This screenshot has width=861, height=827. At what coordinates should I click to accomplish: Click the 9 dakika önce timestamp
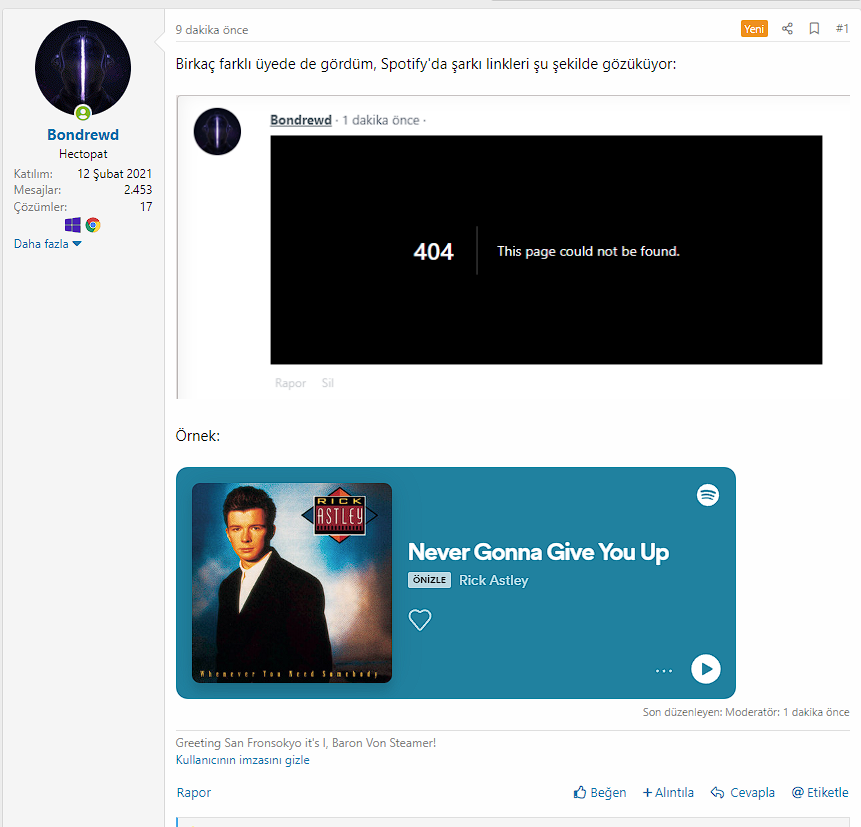212,30
